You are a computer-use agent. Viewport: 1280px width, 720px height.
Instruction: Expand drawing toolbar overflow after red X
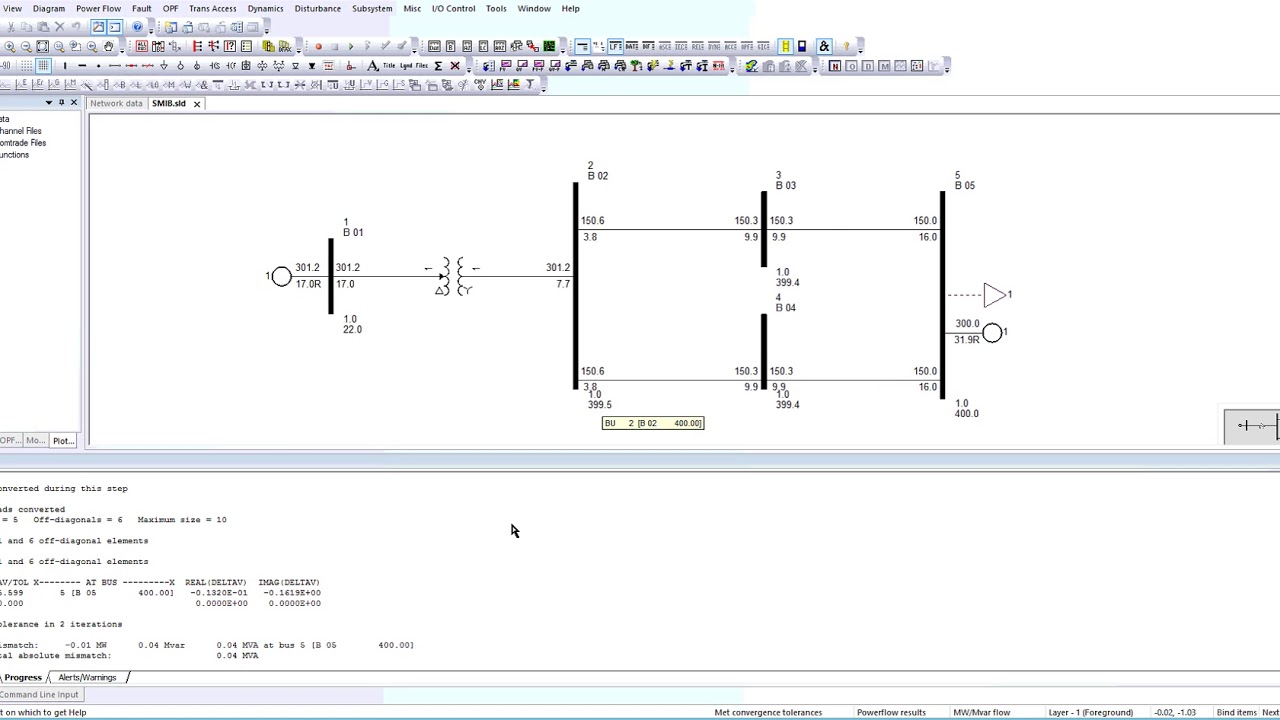click(x=469, y=68)
